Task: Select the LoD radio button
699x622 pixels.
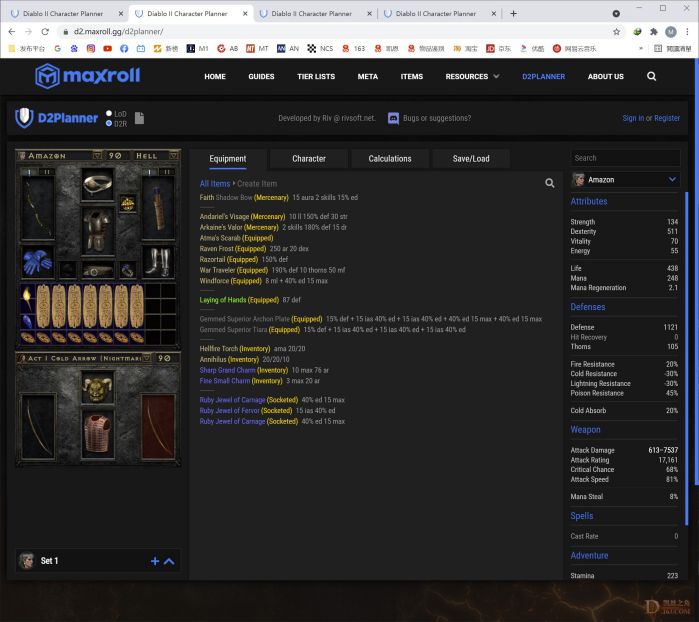Action: tap(109, 114)
